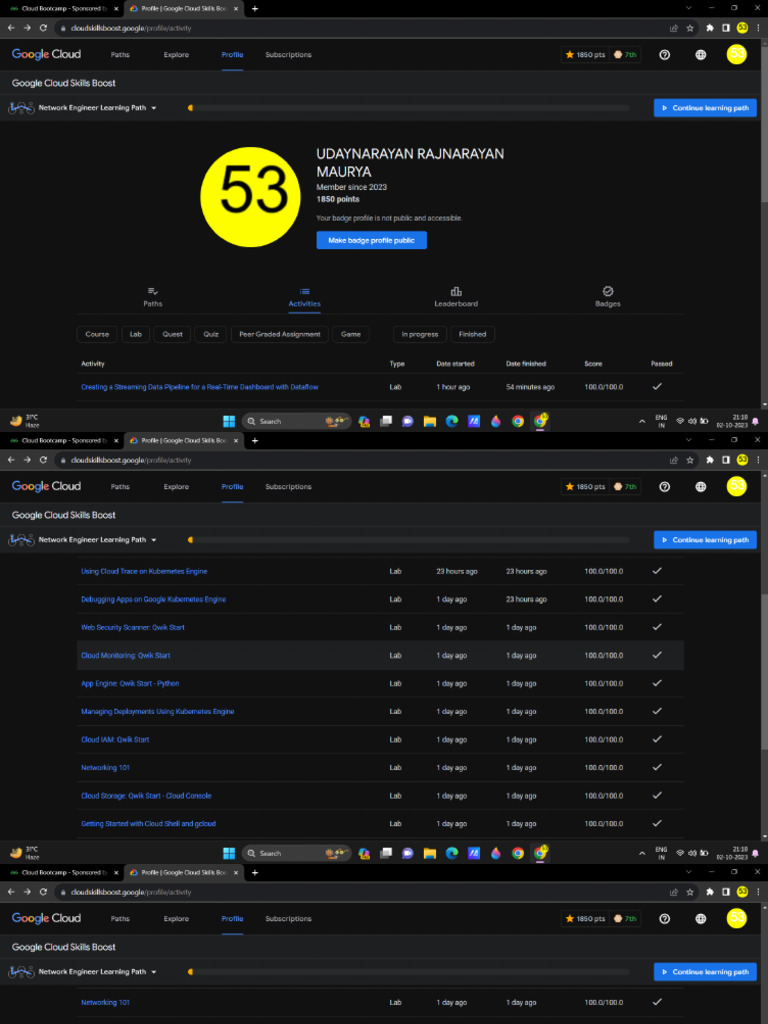Click the Paths list icon under the profile
Screen dimensions: 768x1024
click(153, 291)
